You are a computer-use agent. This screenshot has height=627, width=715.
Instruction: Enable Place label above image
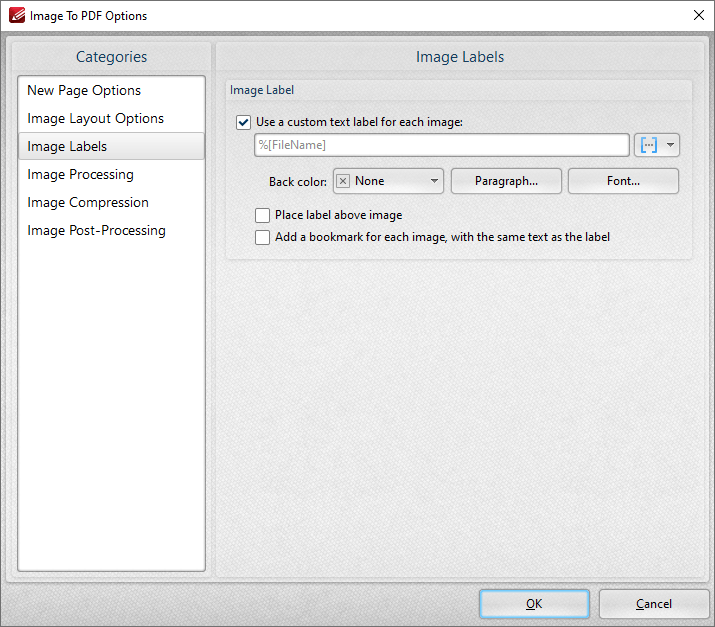tap(262, 215)
